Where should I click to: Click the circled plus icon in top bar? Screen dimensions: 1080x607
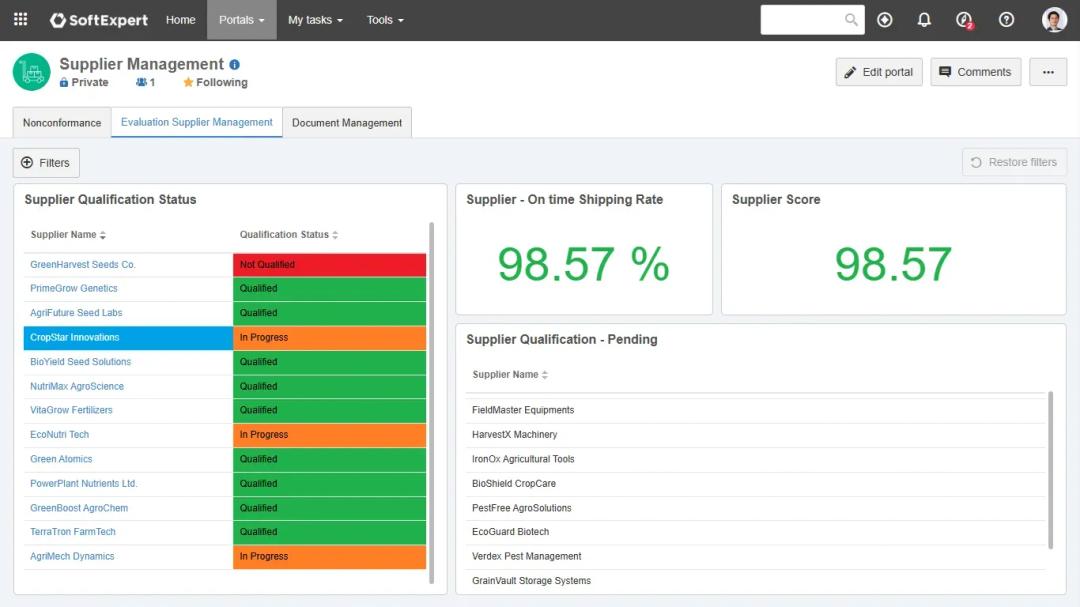(x=884, y=20)
